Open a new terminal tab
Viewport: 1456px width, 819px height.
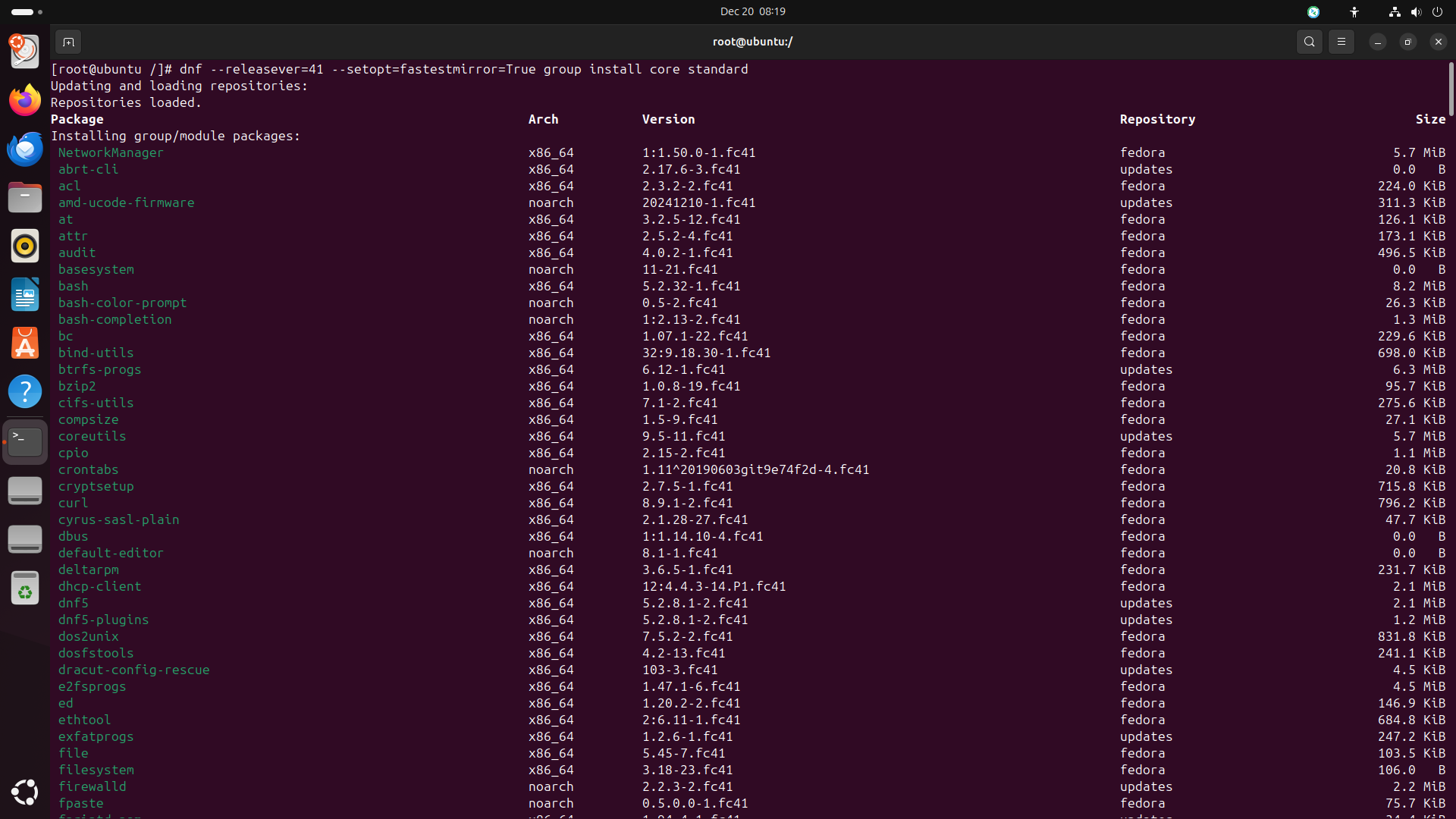[68, 42]
